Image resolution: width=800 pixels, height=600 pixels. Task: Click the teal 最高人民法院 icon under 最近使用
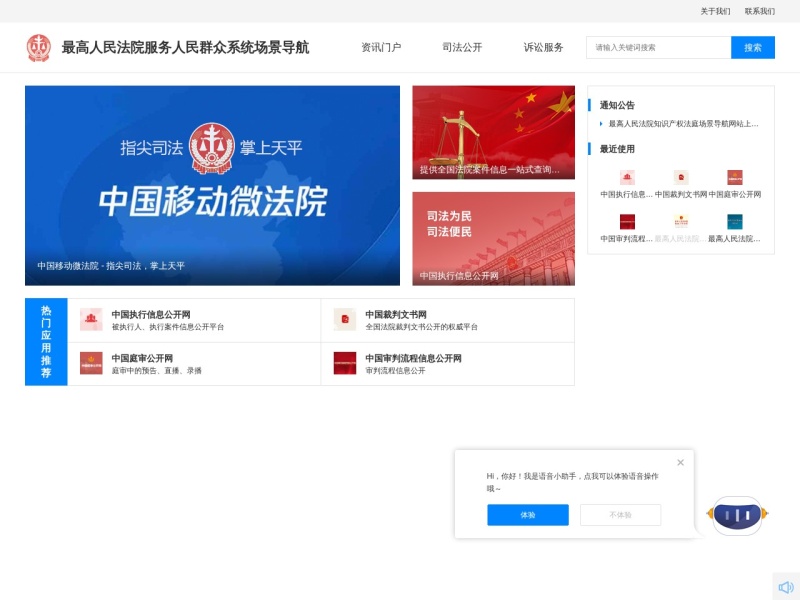pyautogui.click(x=735, y=222)
